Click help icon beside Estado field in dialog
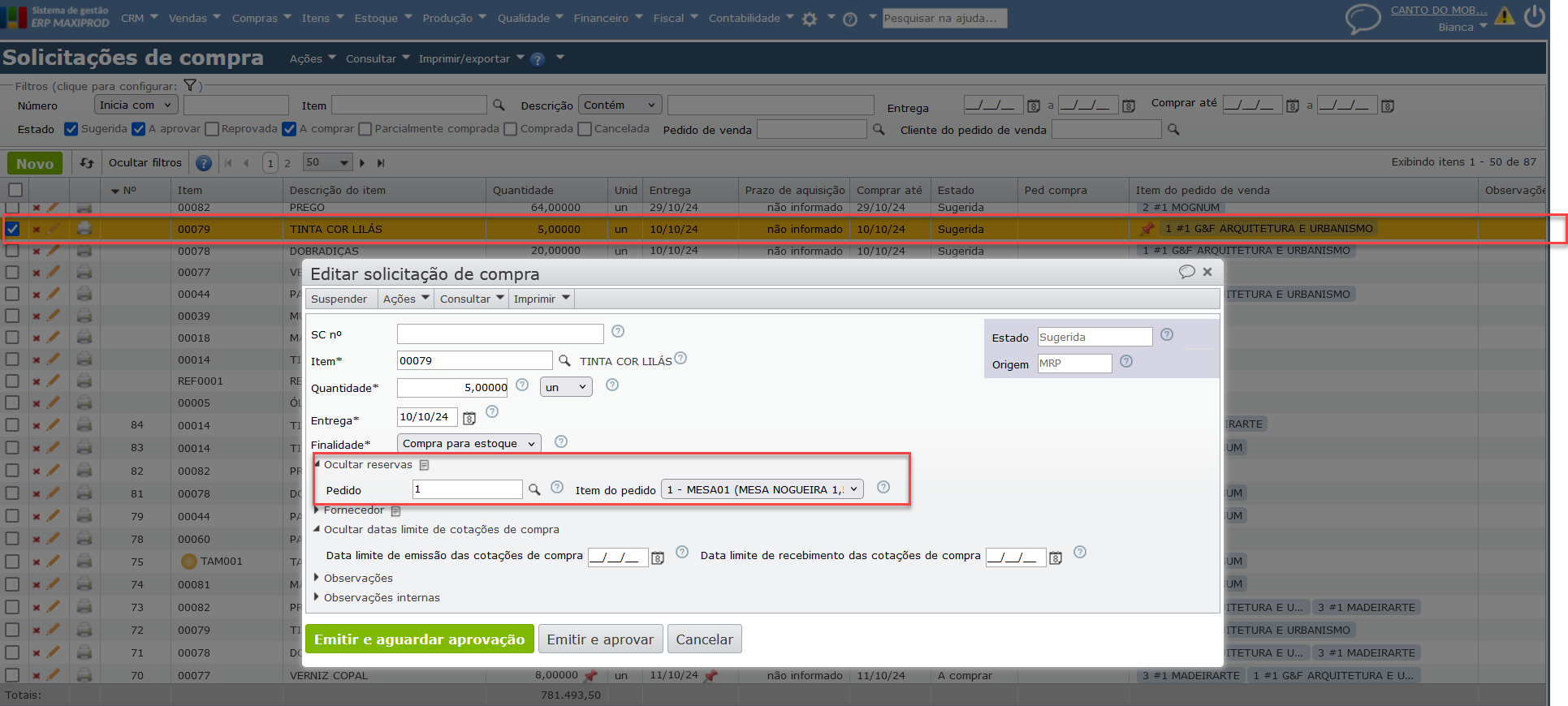The image size is (1568, 706). [x=1167, y=334]
